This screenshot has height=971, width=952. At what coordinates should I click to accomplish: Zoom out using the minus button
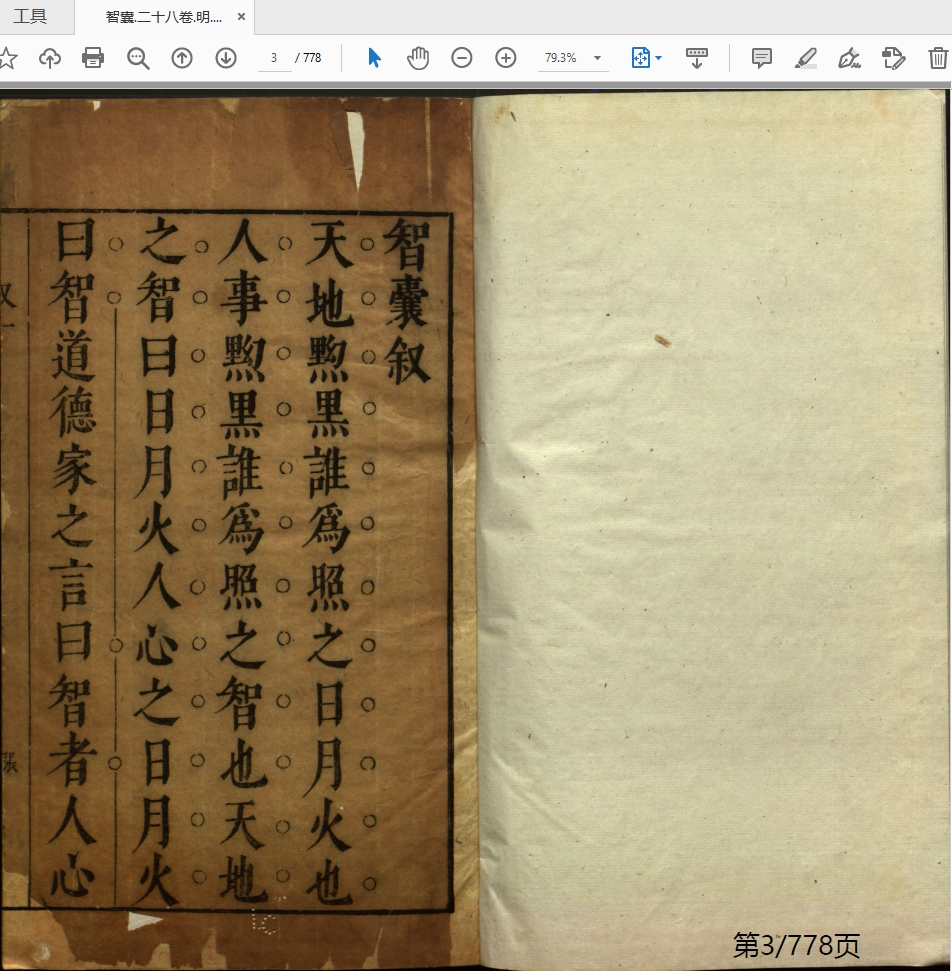pos(462,58)
